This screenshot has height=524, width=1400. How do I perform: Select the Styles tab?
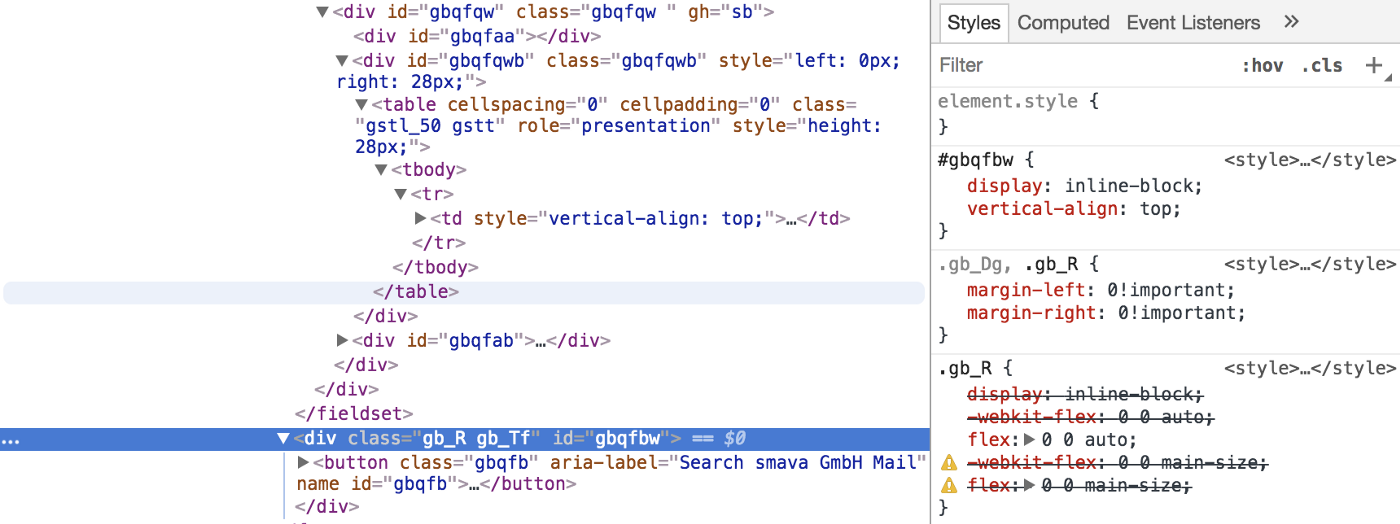point(974,22)
